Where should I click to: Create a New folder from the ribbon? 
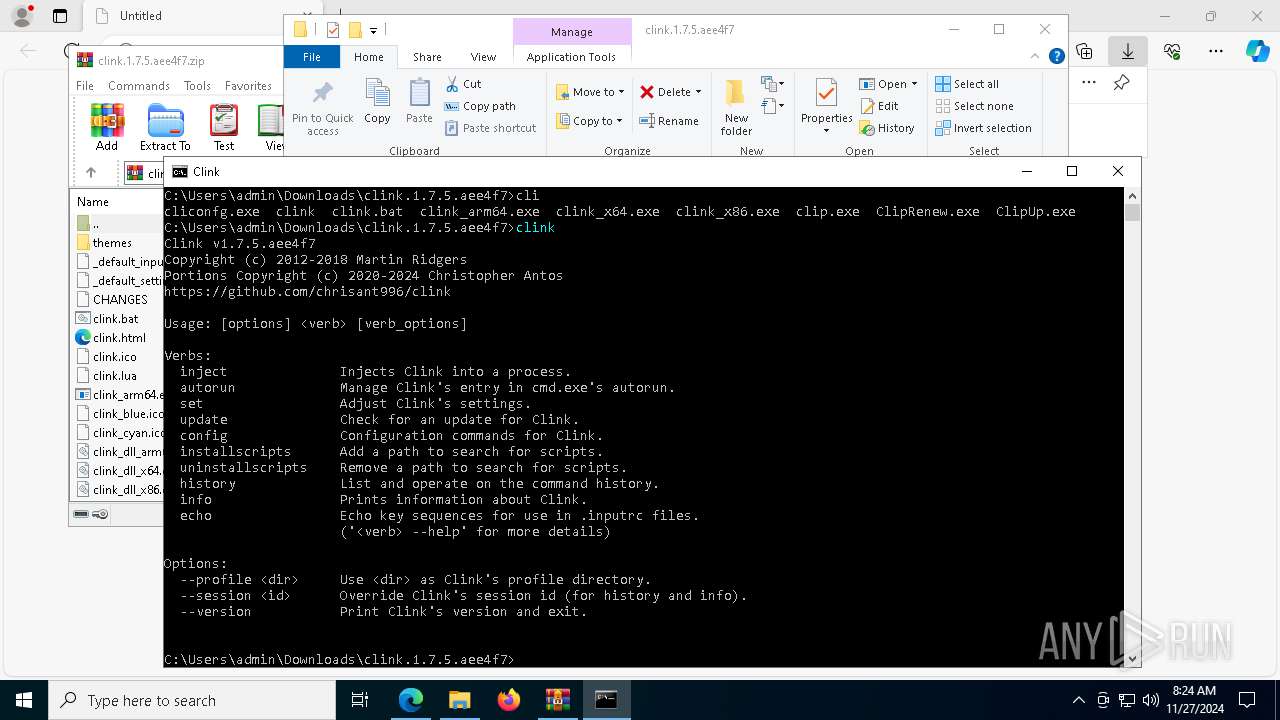pyautogui.click(x=736, y=107)
